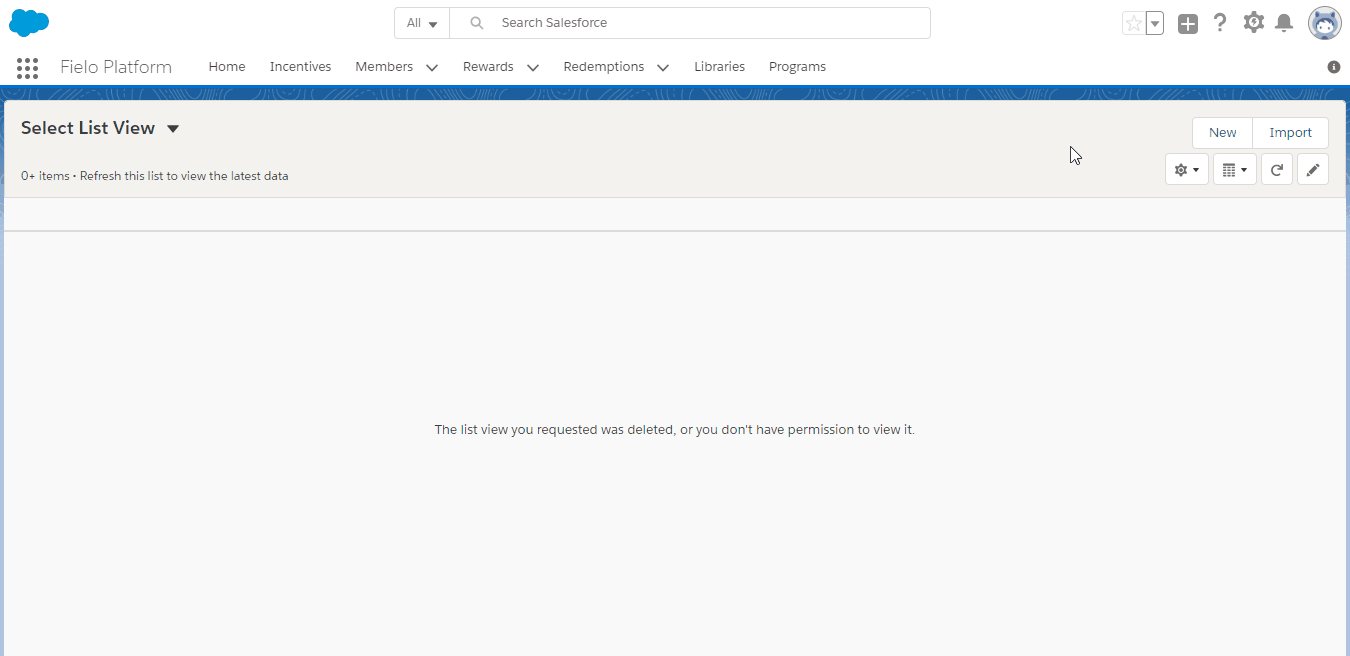The image size is (1350, 656).
Task: Expand the Rewards tab chevron
Action: [x=533, y=68]
